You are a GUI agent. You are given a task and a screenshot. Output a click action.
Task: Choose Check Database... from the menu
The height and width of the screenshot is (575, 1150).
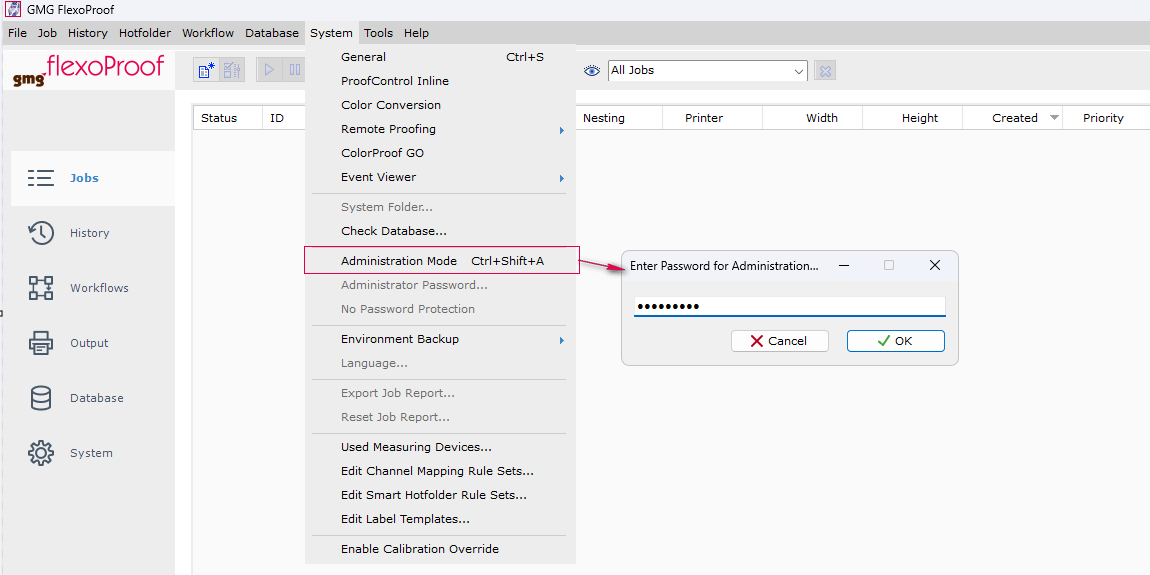click(x=441, y=232)
